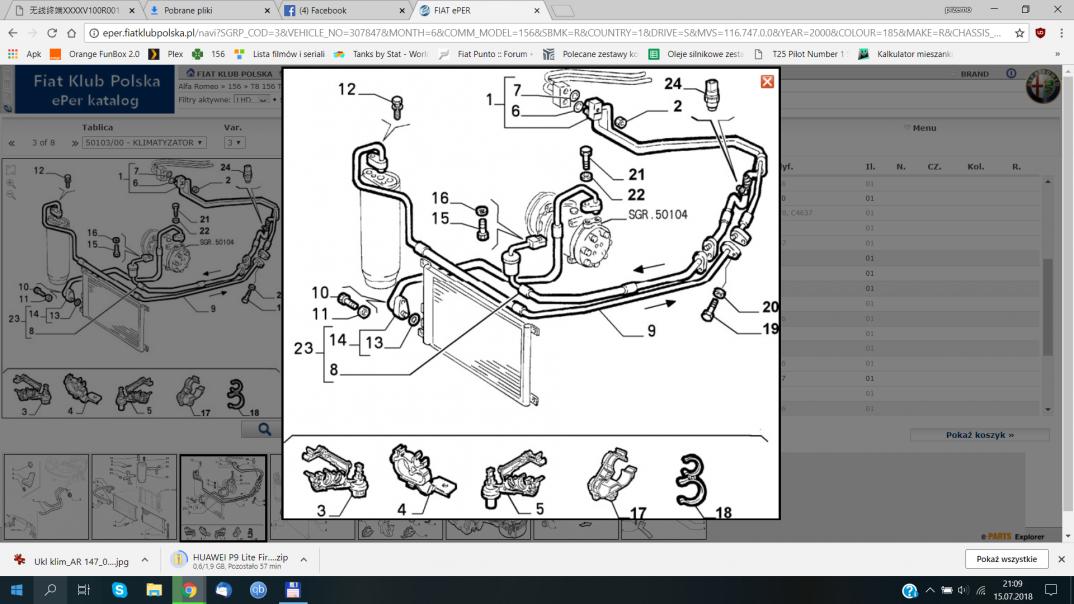The width and height of the screenshot is (1074, 604).
Task: Click browser back arrow
Action: pyautogui.click(x=13, y=33)
